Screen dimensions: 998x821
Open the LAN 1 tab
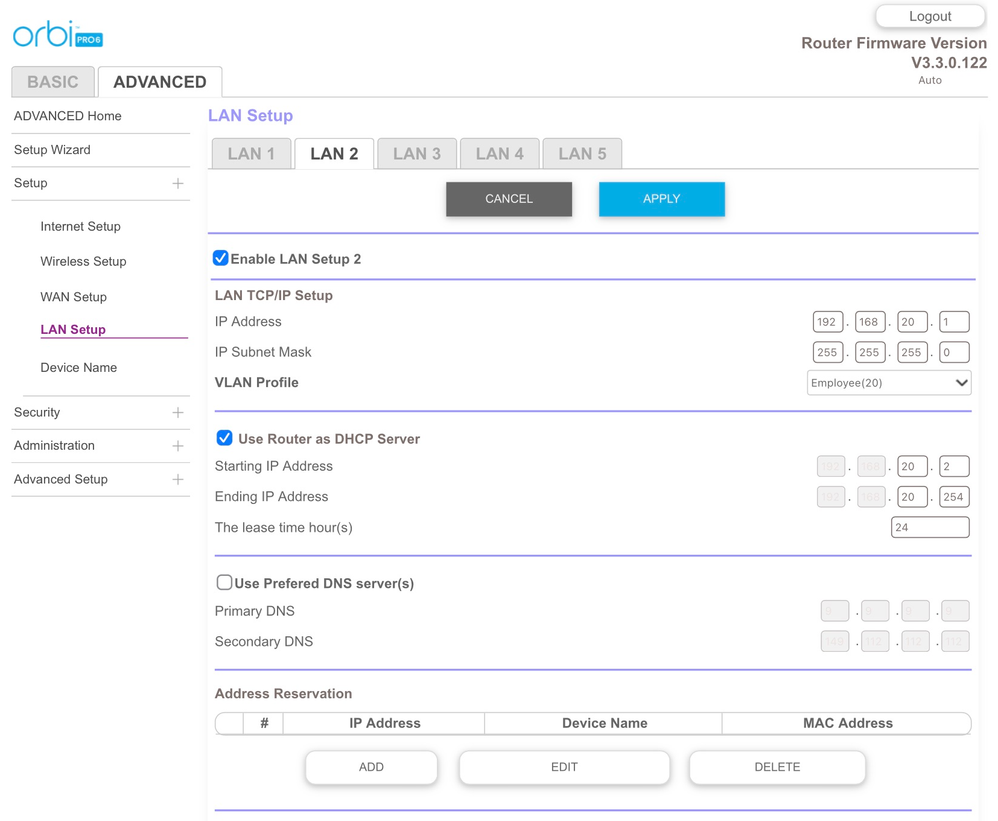251,154
